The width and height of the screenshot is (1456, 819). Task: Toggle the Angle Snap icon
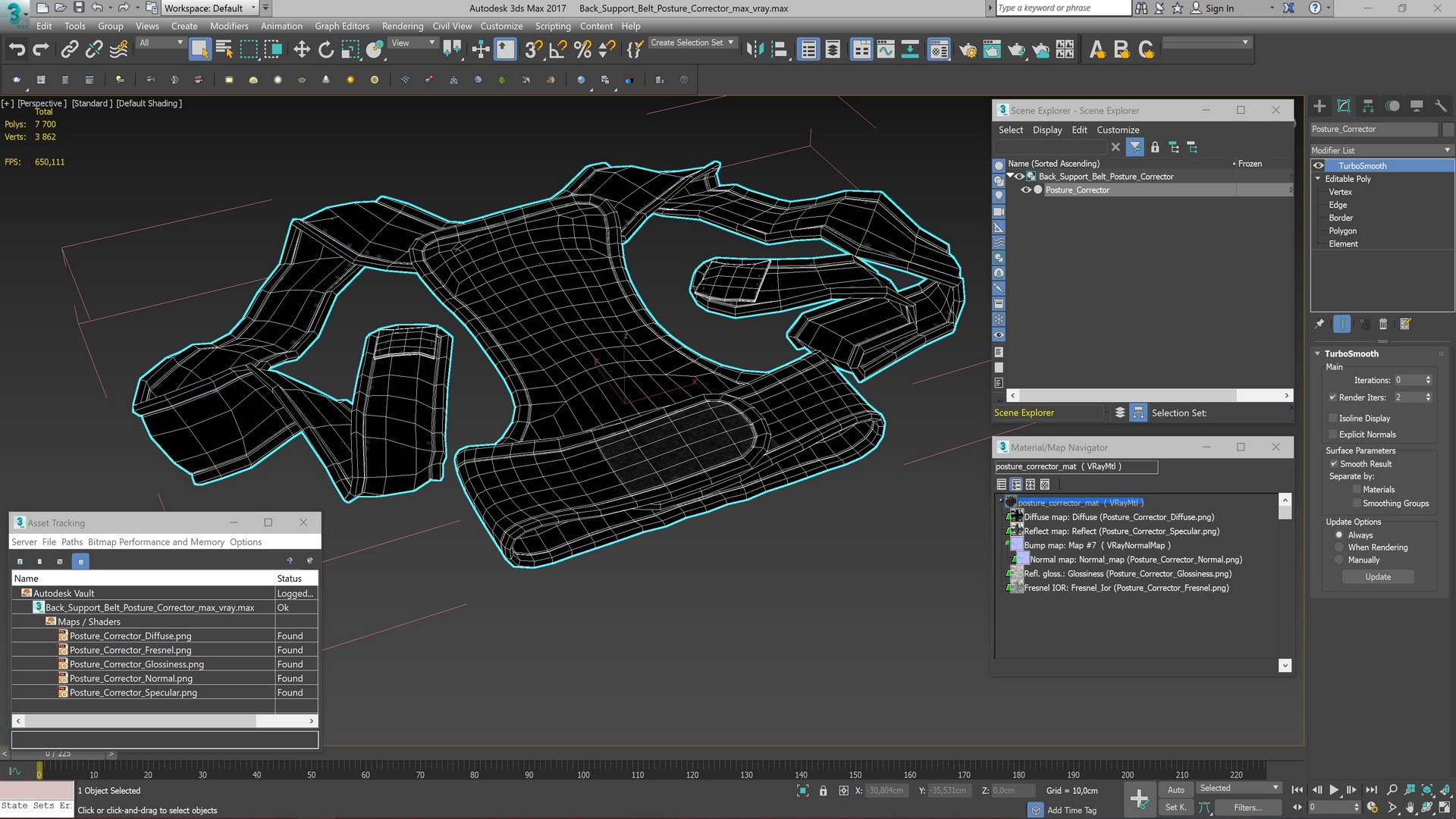click(x=557, y=50)
